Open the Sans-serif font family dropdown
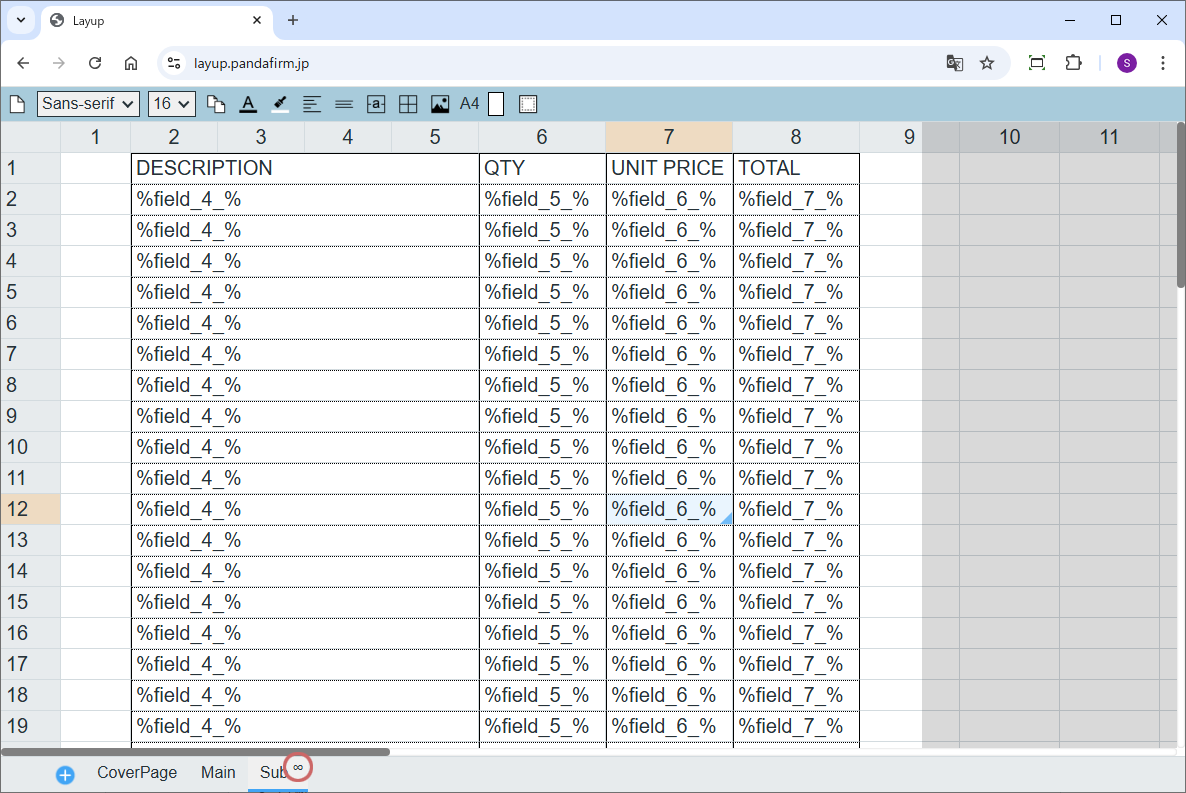Image resolution: width=1186 pixels, height=793 pixels. point(88,104)
